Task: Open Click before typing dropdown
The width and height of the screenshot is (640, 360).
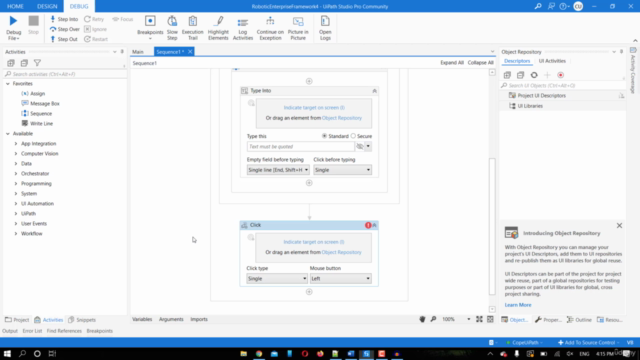Action: [x=342, y=170]
